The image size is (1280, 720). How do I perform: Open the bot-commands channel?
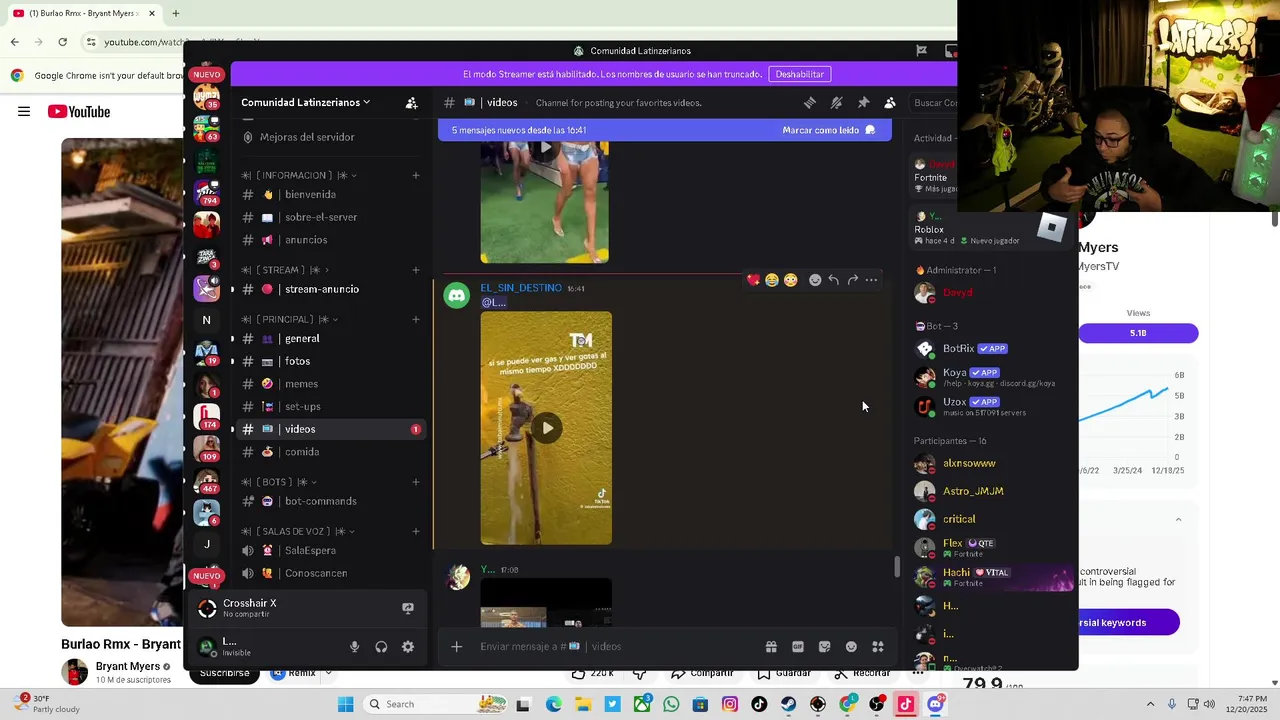331,501
